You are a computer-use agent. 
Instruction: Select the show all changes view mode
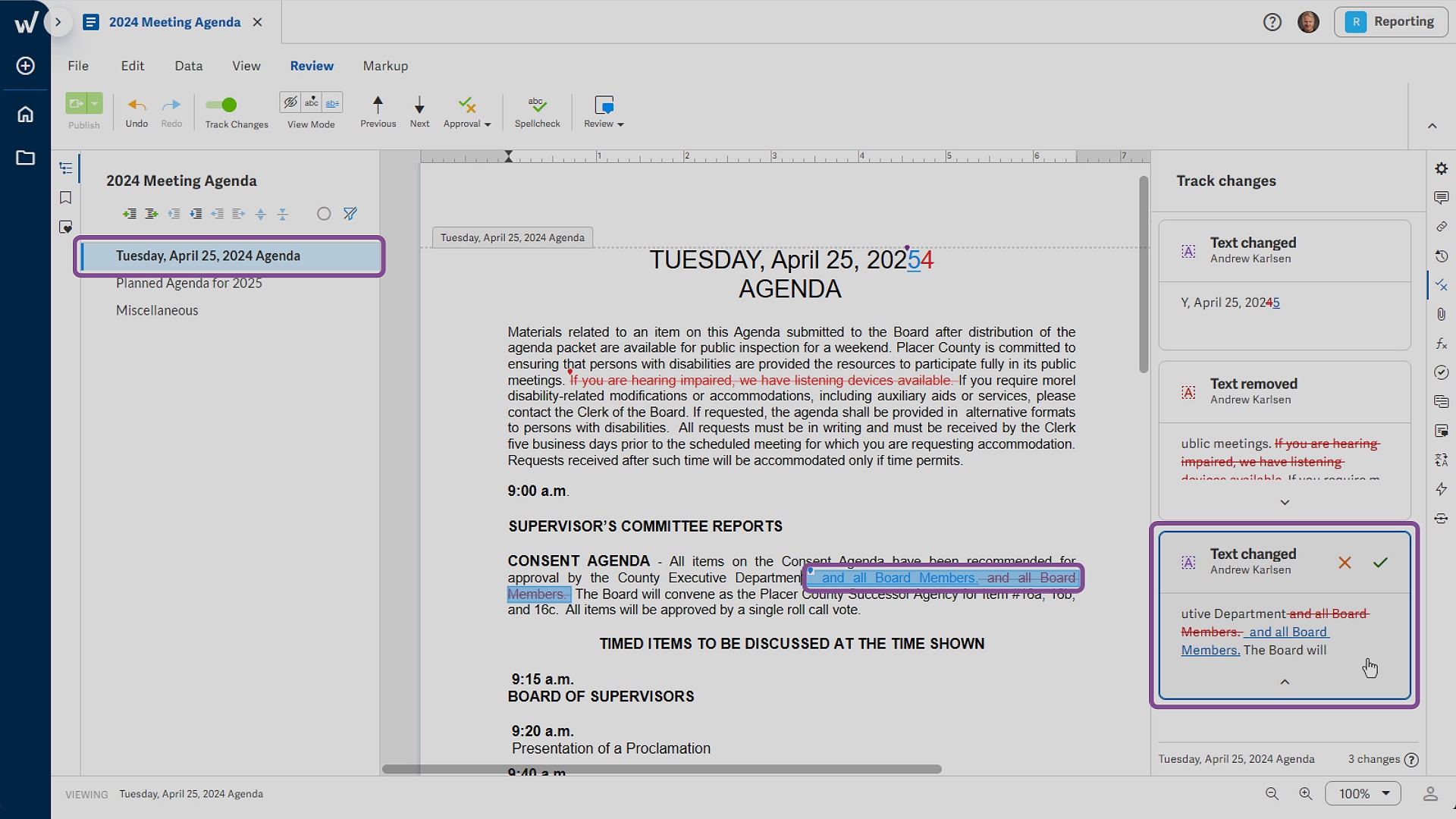pyautogui.click(x=332, y=102)
